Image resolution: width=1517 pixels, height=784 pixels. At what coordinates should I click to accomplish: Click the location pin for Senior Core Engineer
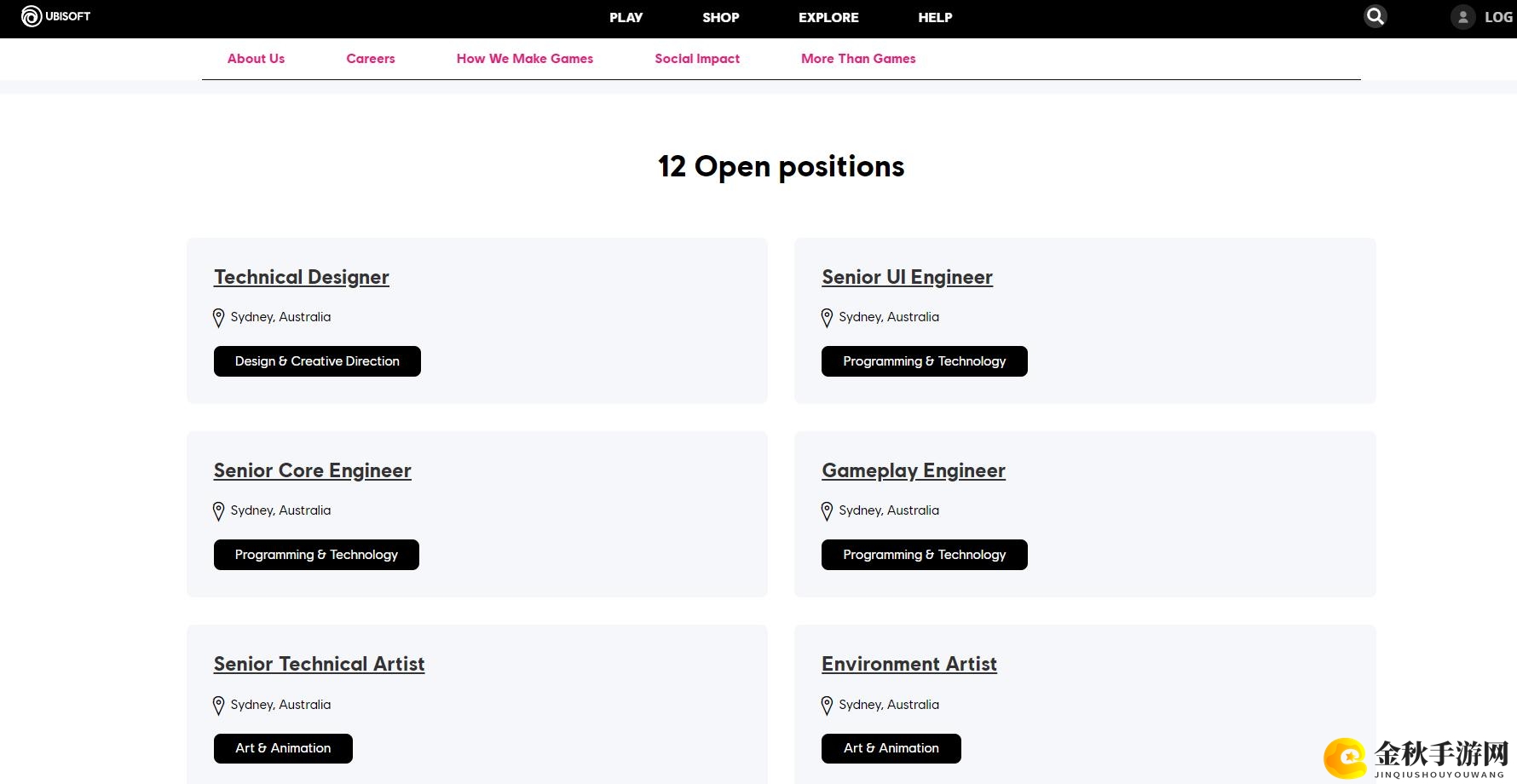pyautogui.click(x=218, y=511)
